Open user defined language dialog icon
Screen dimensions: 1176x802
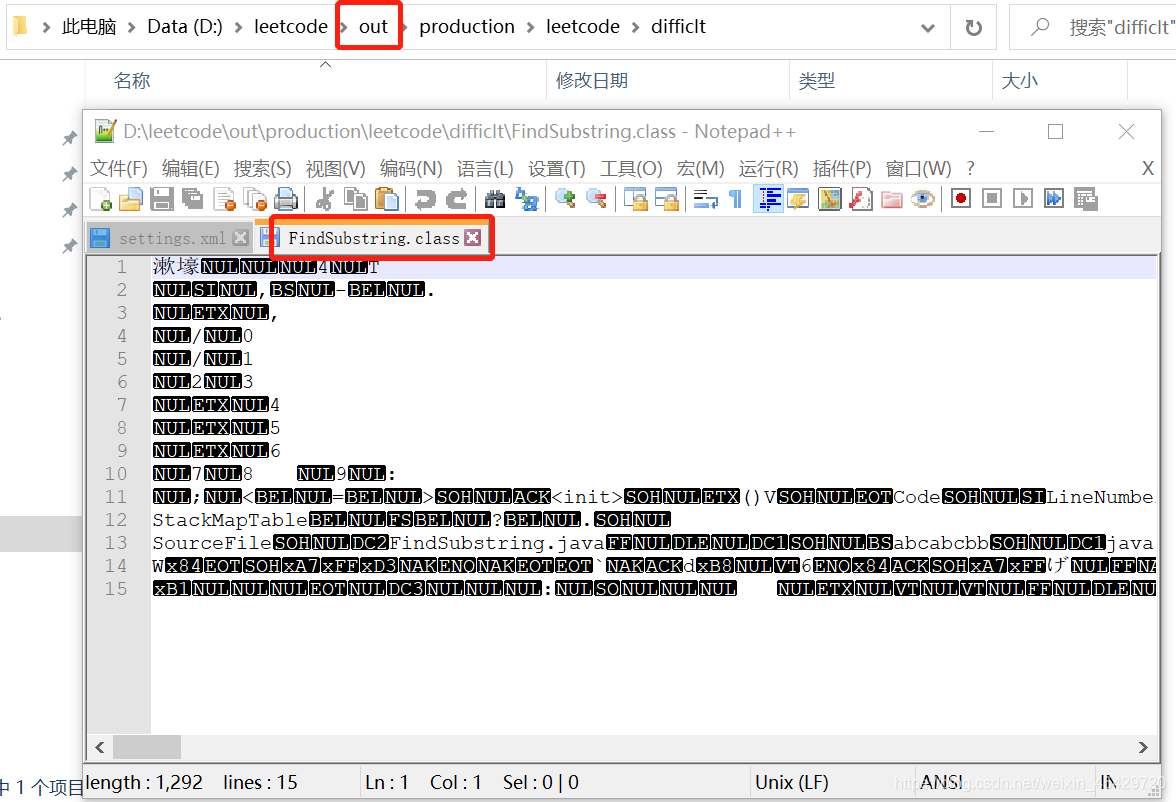pyautogui.click(x=799, y=199)
